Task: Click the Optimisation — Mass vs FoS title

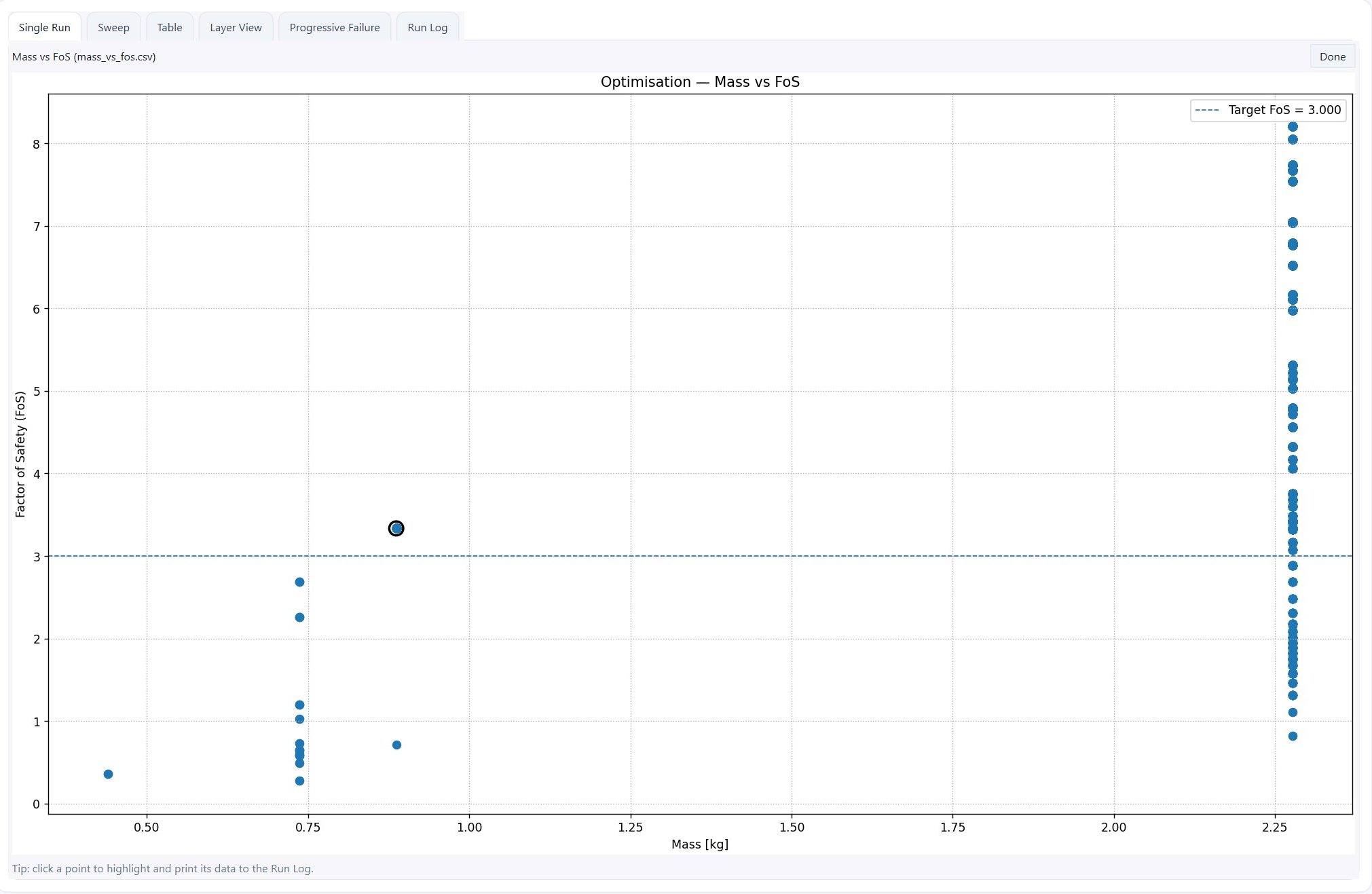Action: (700, 82)
